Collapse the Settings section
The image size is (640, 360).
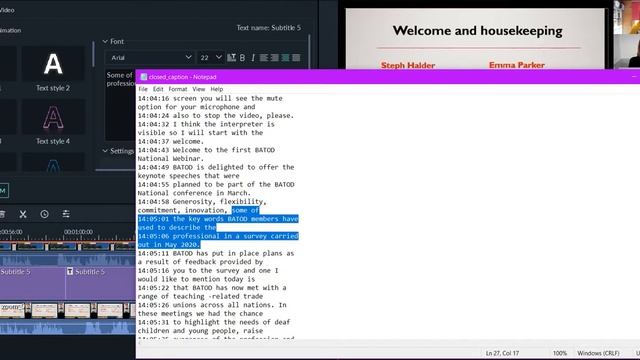105,151
